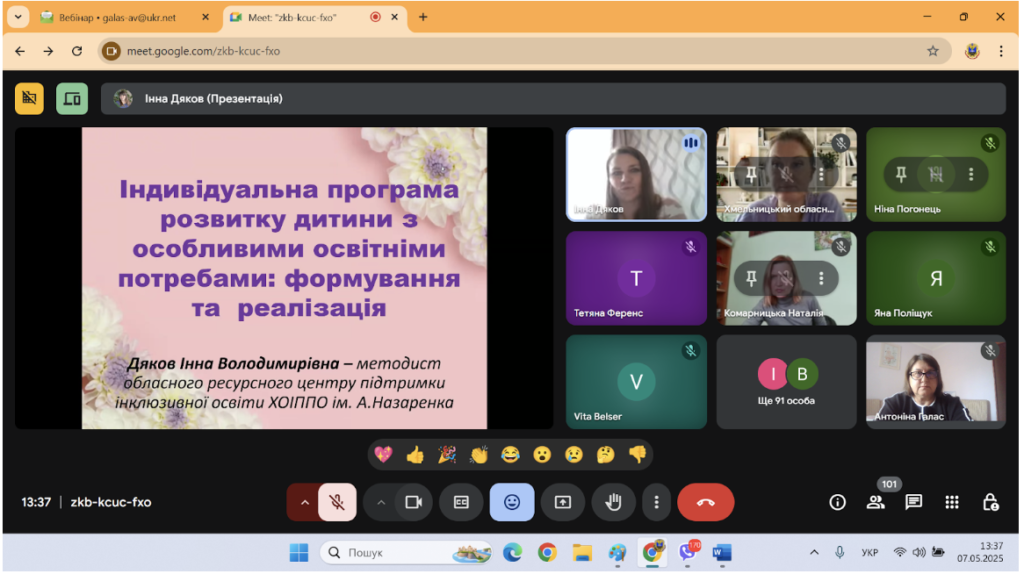The height and width of the screenshot is (574, 1024).
Task: Expand audio settings arrow beside microphone
Action: [304, 503]
